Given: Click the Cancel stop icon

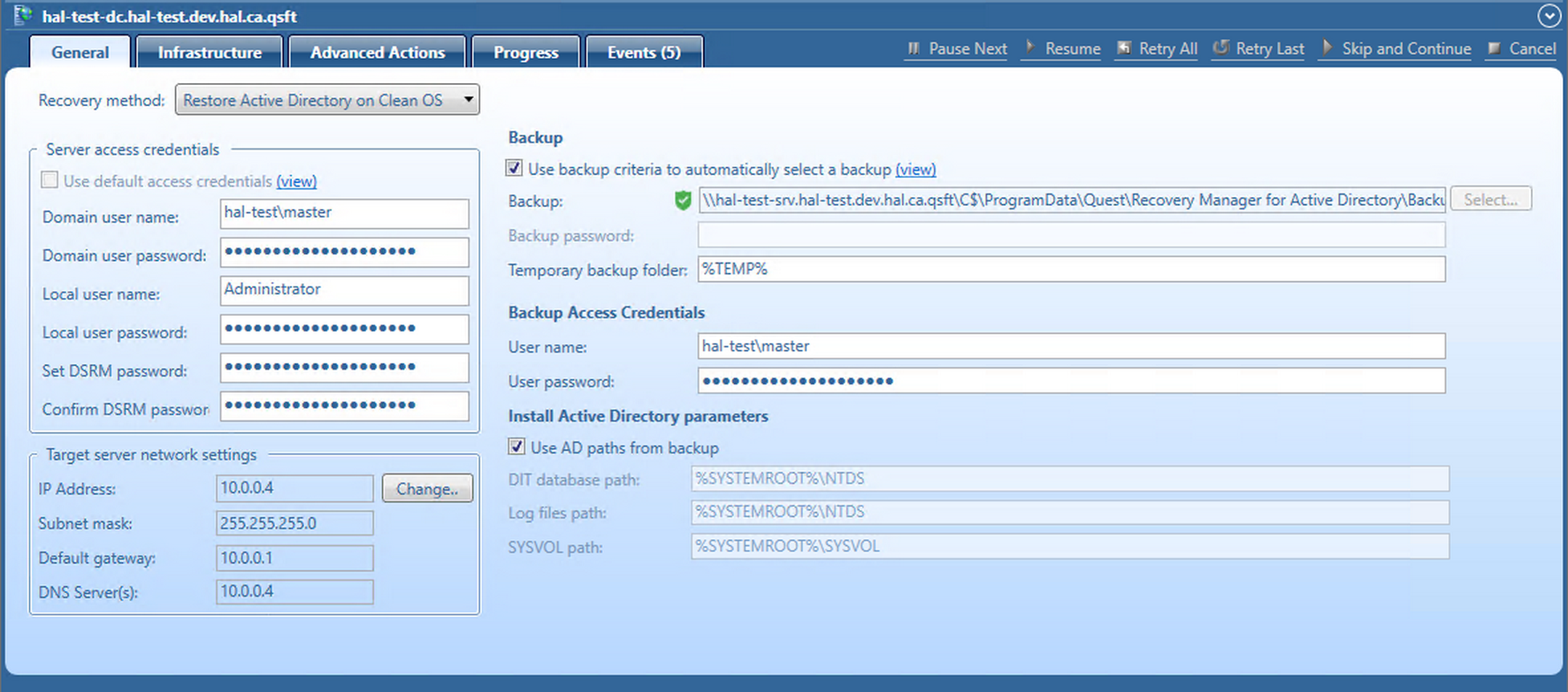Looking at the screenshot, I should pos(1494,49).
